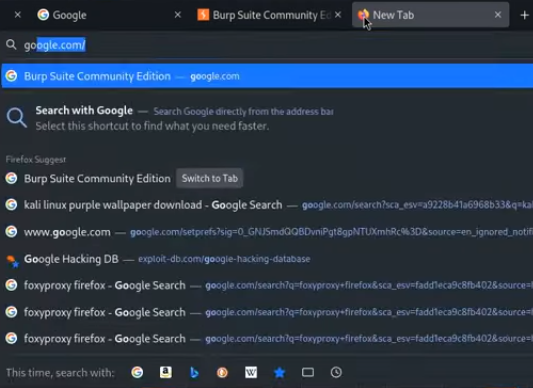The image size is (533, 388).
Task: Open the www.google.com setprefs suggestion
Action: [267, 232]
